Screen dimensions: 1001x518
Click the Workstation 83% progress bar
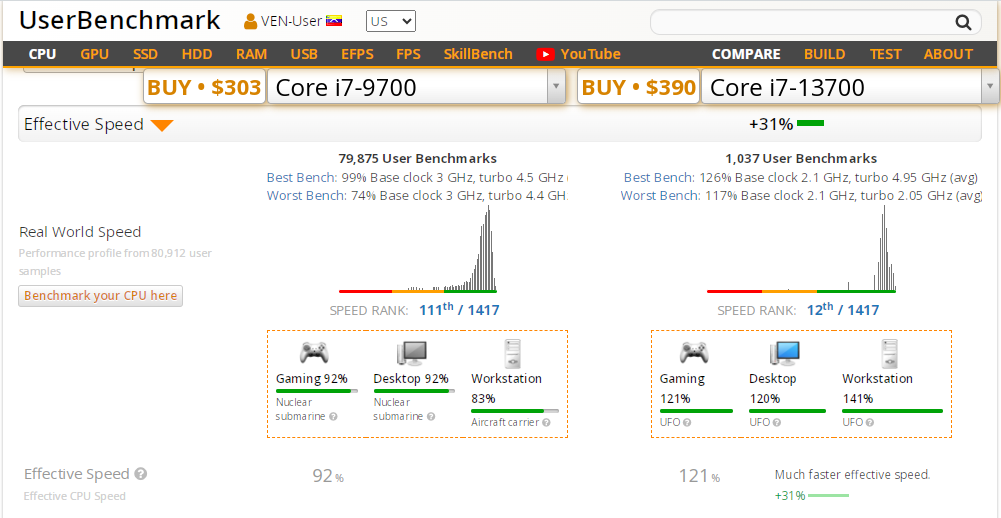pos(515,411)
